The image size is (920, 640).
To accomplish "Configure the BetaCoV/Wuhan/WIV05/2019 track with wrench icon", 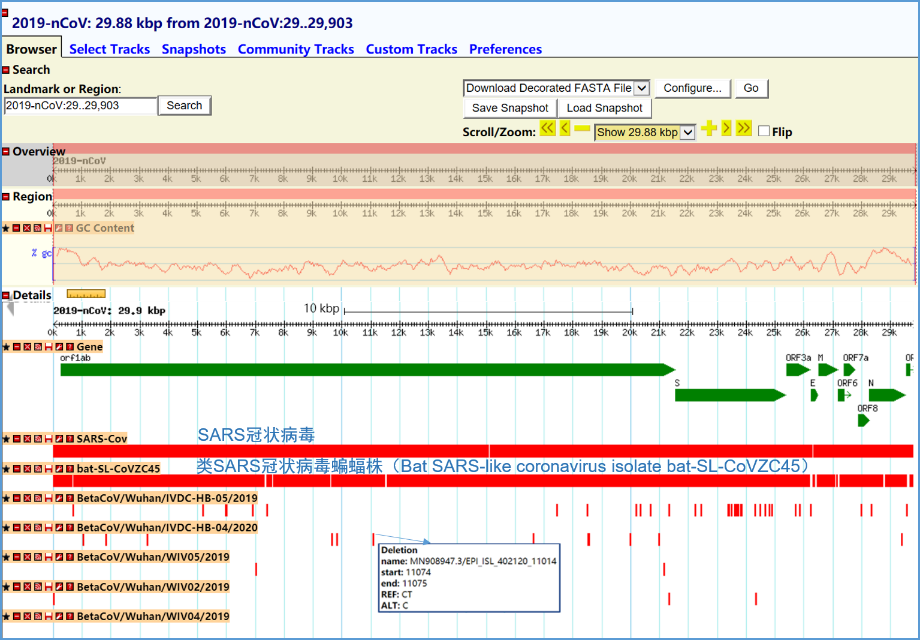I will [x=59, y=557].
